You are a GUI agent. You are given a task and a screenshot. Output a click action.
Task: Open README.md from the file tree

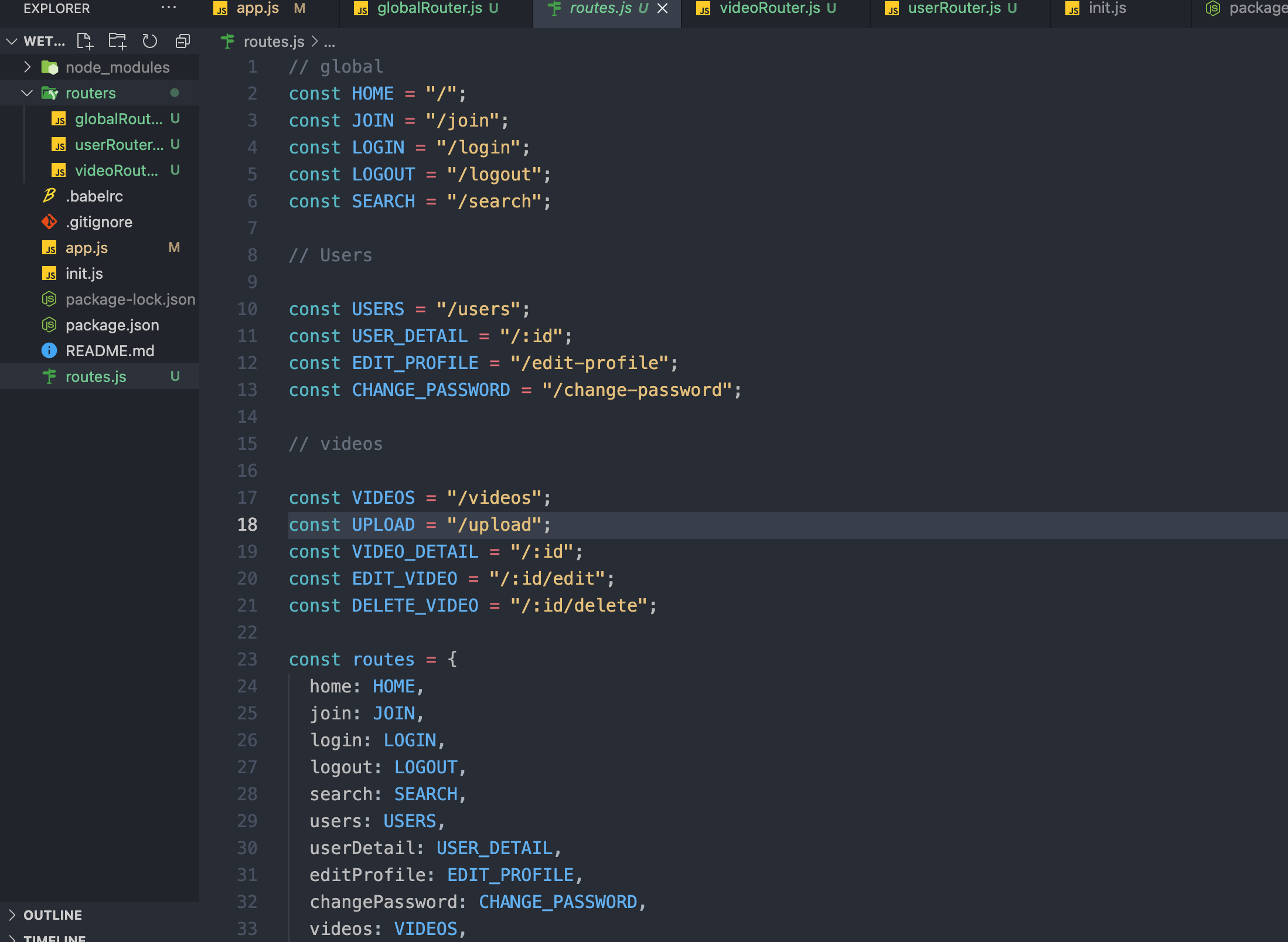tap(110, 351)
